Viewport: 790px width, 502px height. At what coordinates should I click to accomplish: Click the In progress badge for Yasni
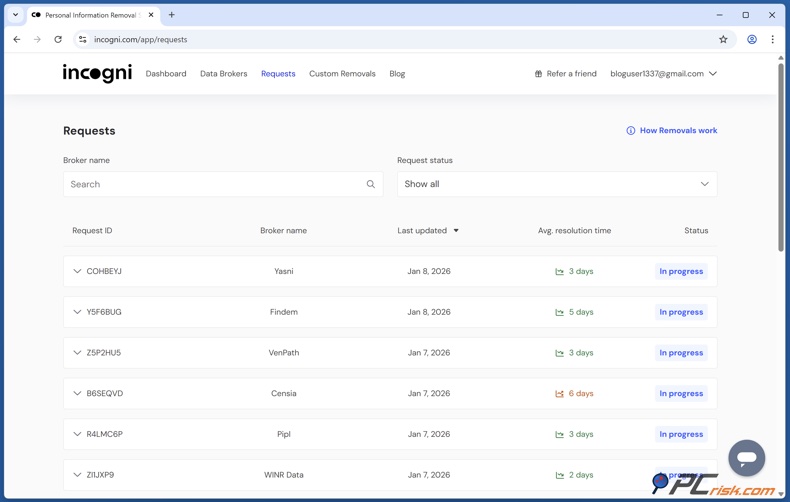point(681,271)
